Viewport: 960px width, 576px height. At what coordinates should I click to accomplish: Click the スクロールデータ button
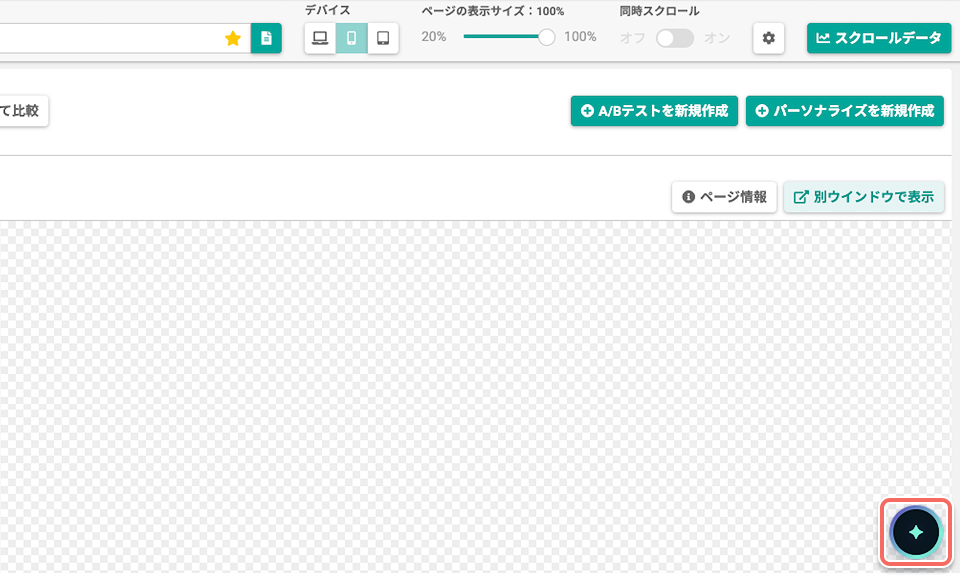(879, 38)
